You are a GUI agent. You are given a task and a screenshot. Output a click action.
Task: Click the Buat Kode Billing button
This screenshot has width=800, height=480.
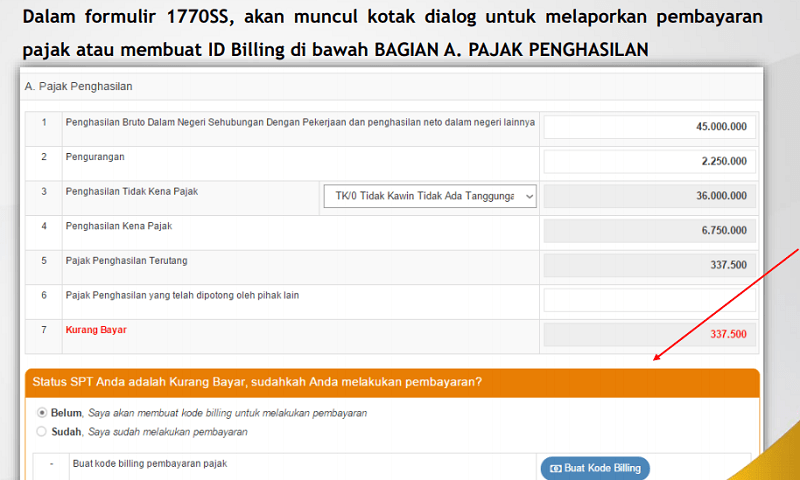pyautogui.click(x=595, y=468)
